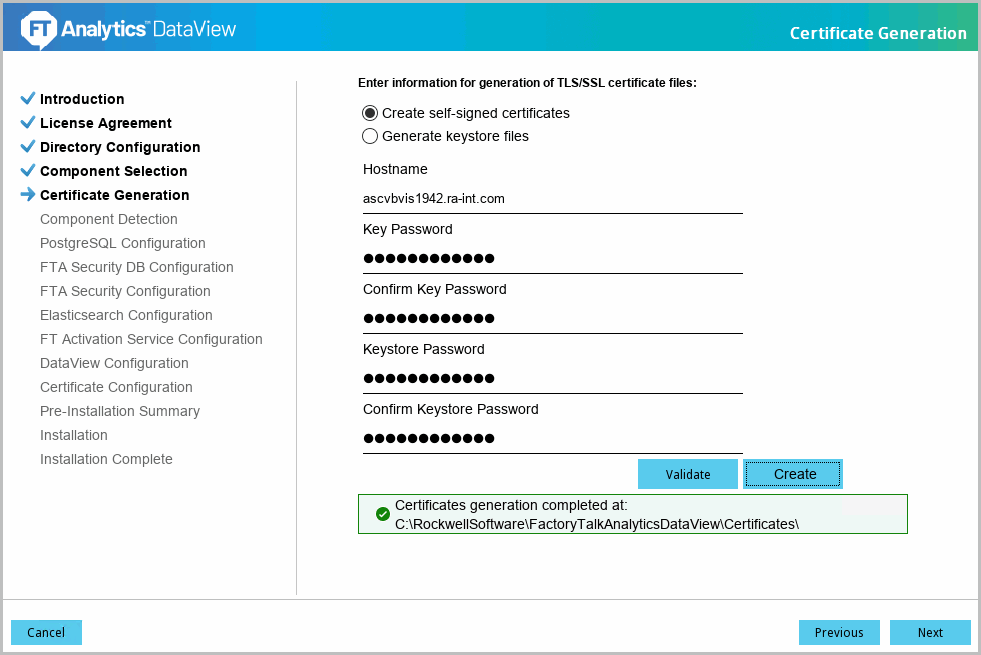Focus the Hostname text field
Viewport: 981px width, 655px height.
(552, 199)
